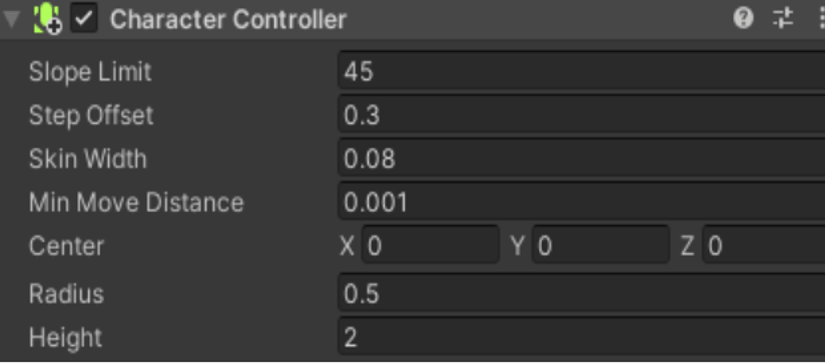Click the Radius property label
Image resolution: width=825 pixels, height=364 pixels.
[x=66, y=294]
